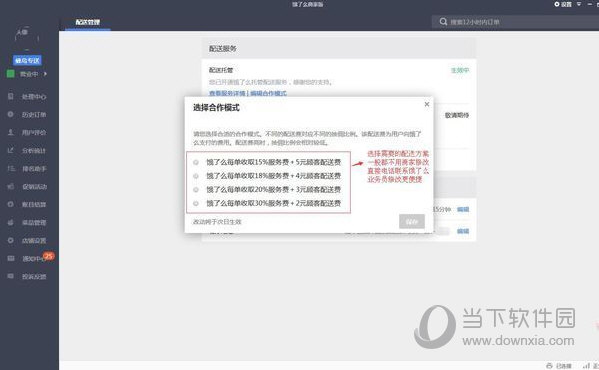Click the printer status icon at bottom
This screenshot has height=370, width=599.
click(x=549, y=365)
